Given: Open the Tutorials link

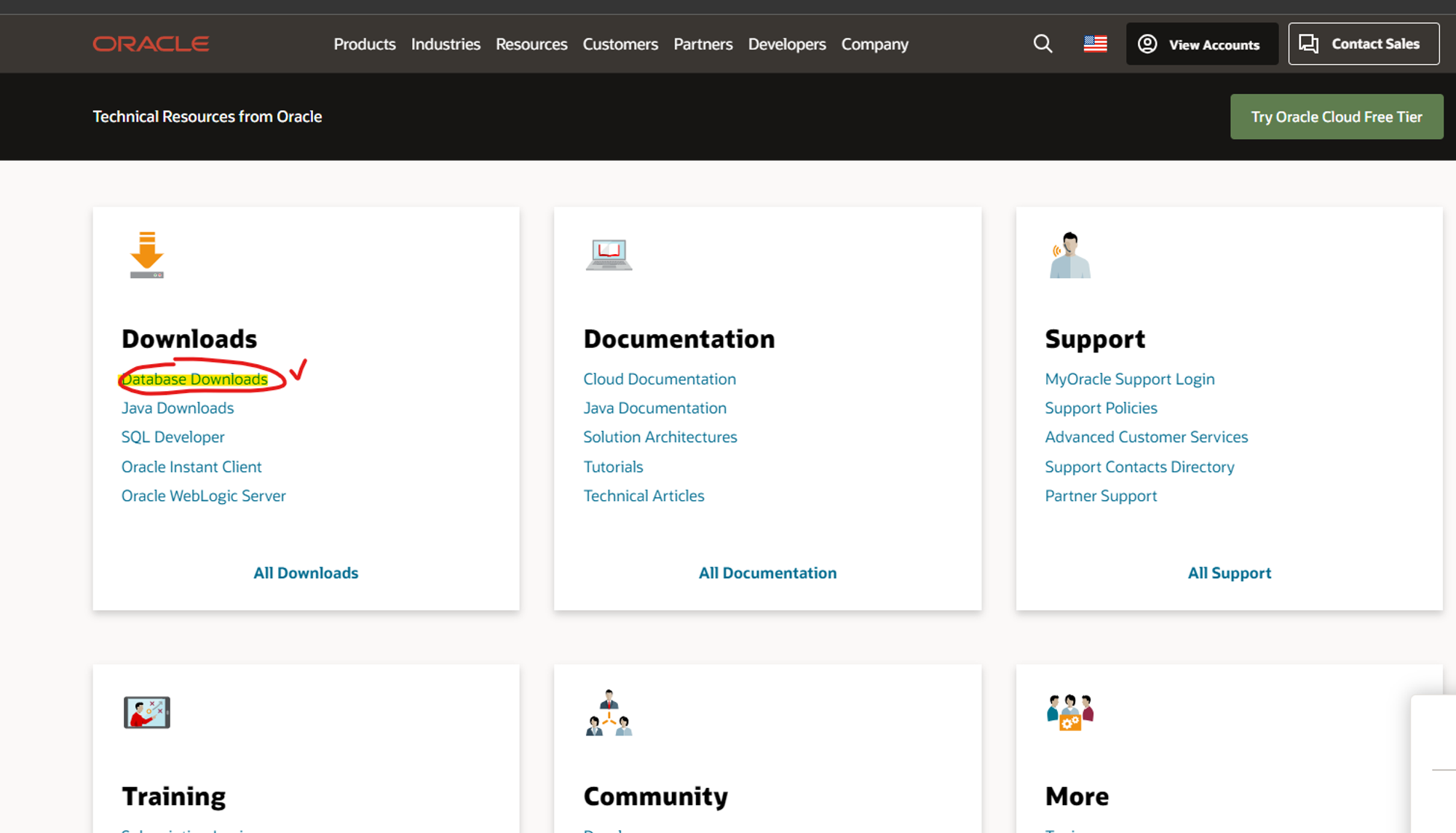Looking at the screenshot, I should coord(614,467).
